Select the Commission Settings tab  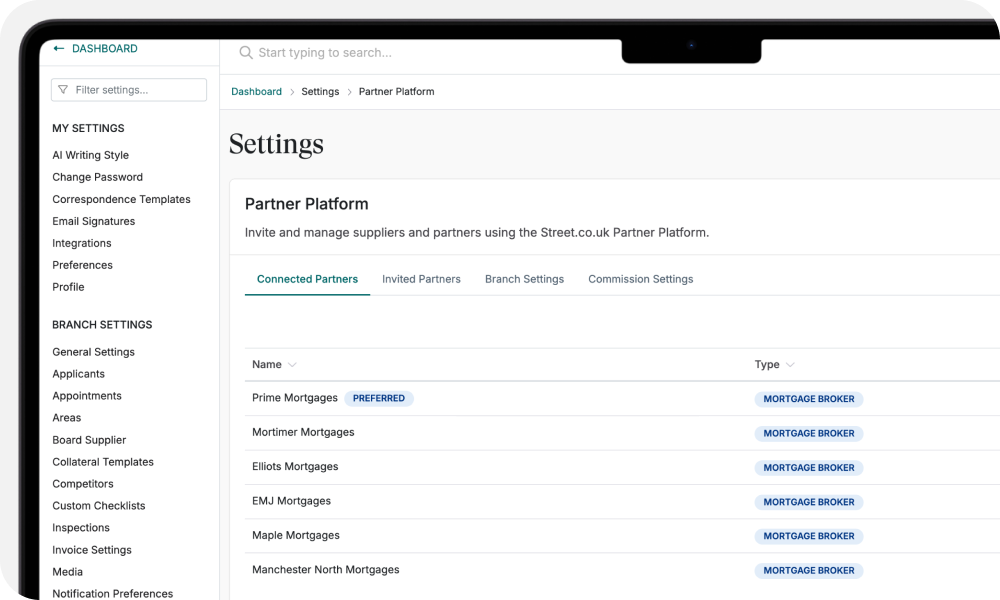coord(640,279)
